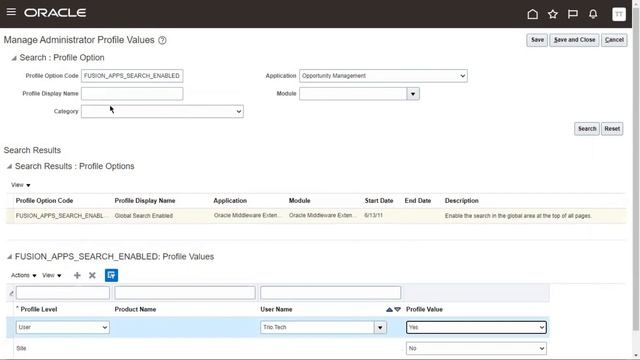Collapse Search : Profile Option section

click(14, 58)
